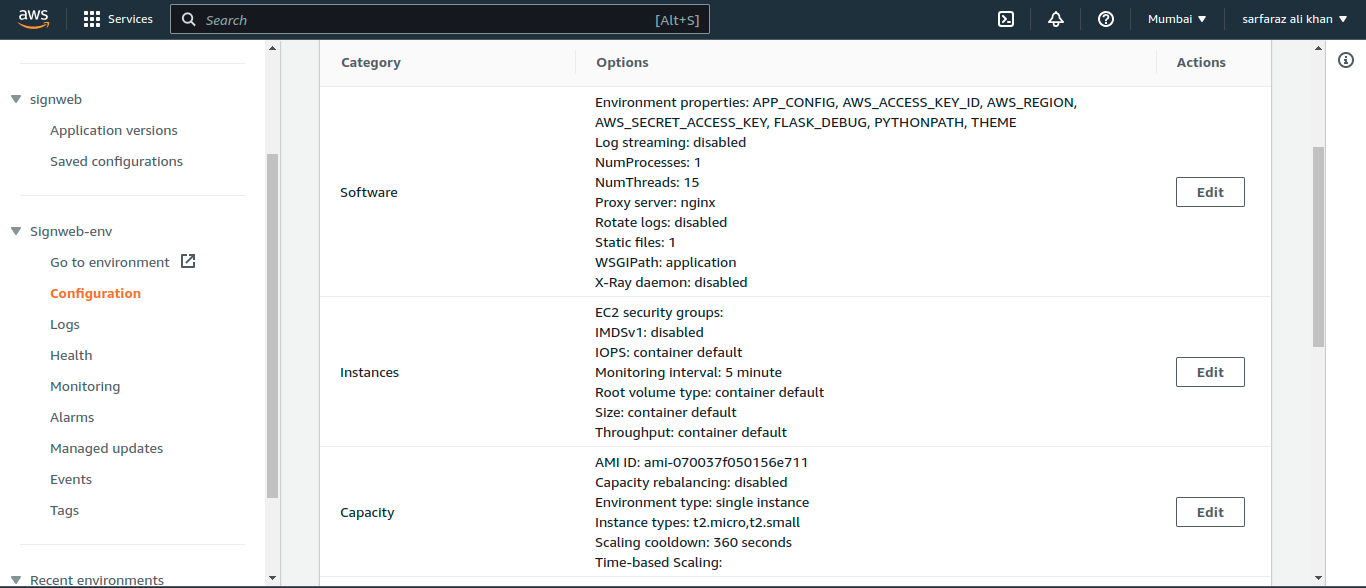Image resolution: width=1366 pixels, height=588 pixels.
Task: Collapse the Signweb-env section
Action: [14, 231]
